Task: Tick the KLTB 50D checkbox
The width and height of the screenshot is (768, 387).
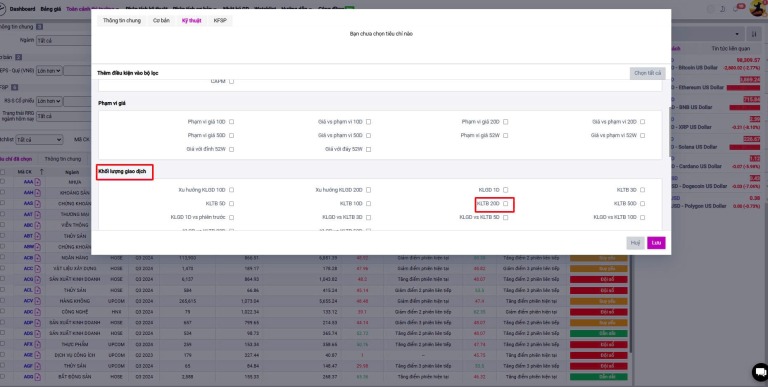Action: (x=643, y=203)
